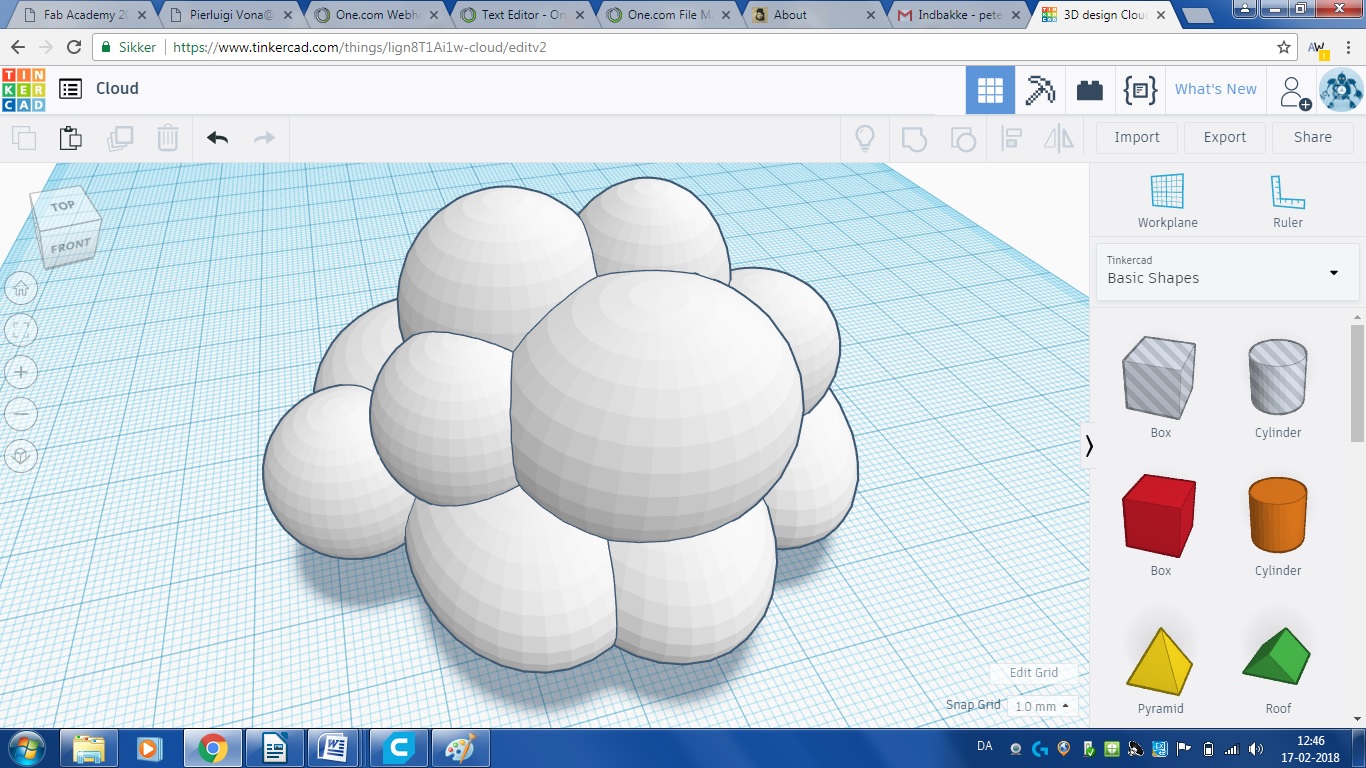This screenshot has height=768, width=1366.
Task: Open the Bricks mode icon
Action: click(x=1089, y=90)
